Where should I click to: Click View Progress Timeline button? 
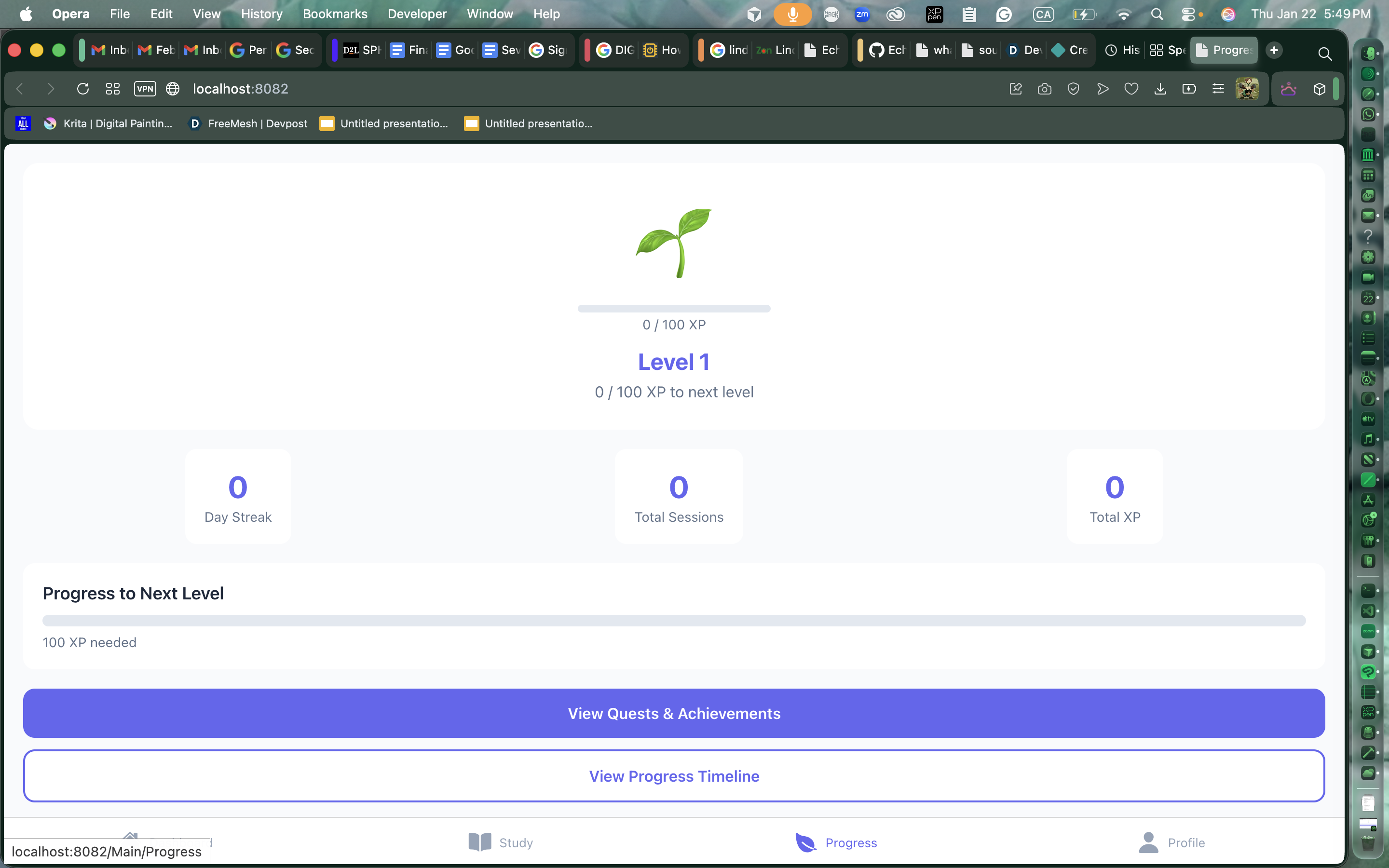pyautogui.click(x=674, y=775)
